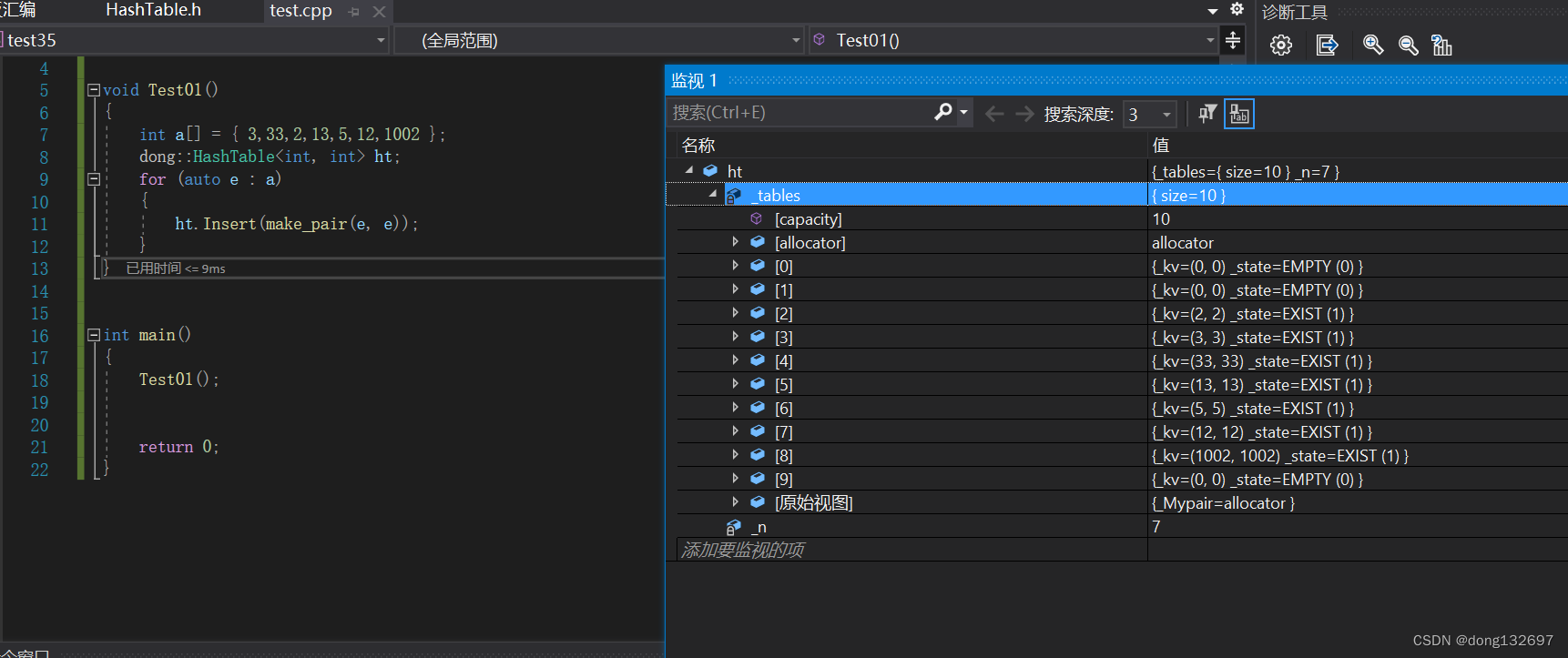Collapse the Test01 function outline

[x=93, y=90]
